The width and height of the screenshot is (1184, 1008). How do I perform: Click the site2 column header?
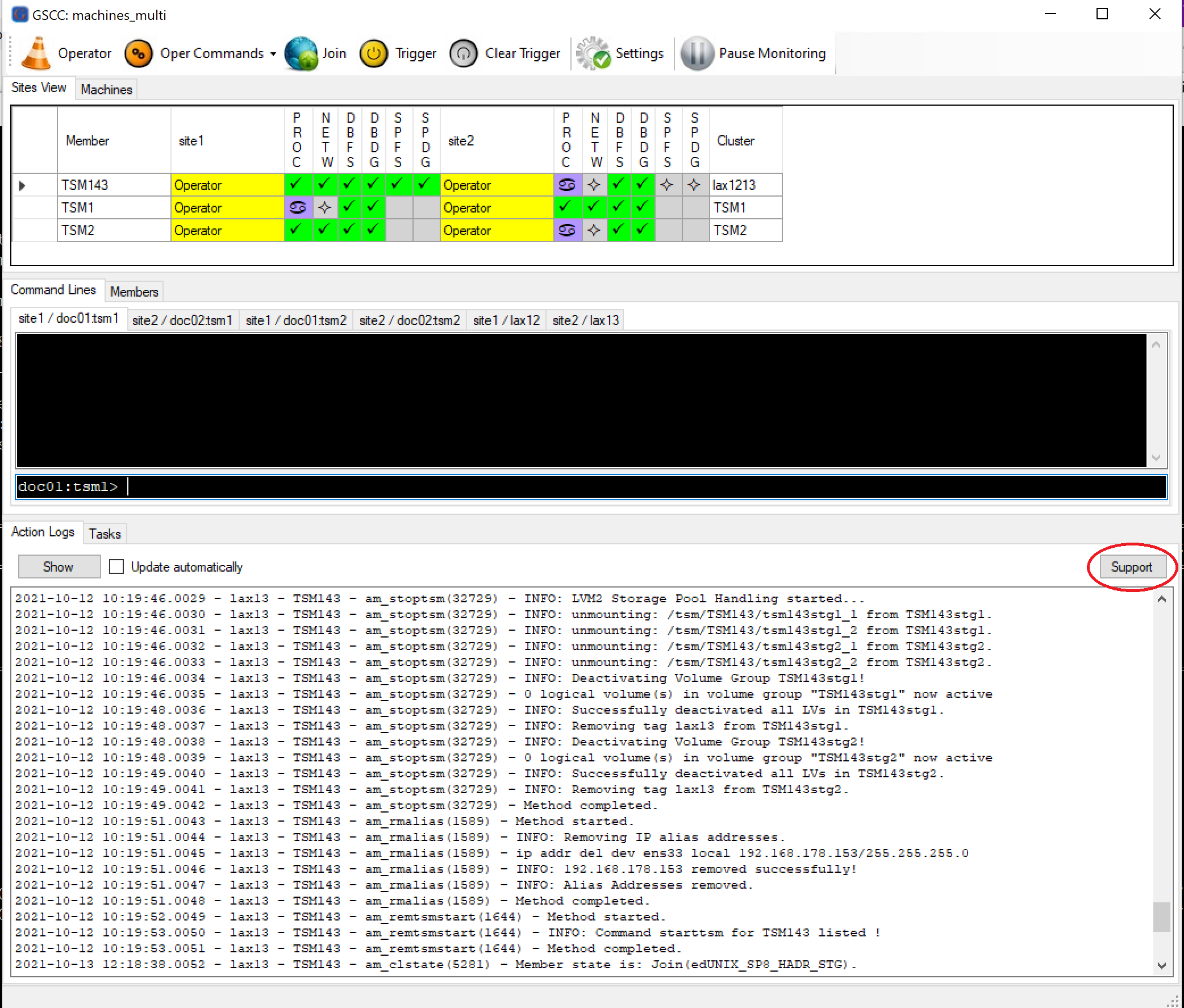click(497, 140)
